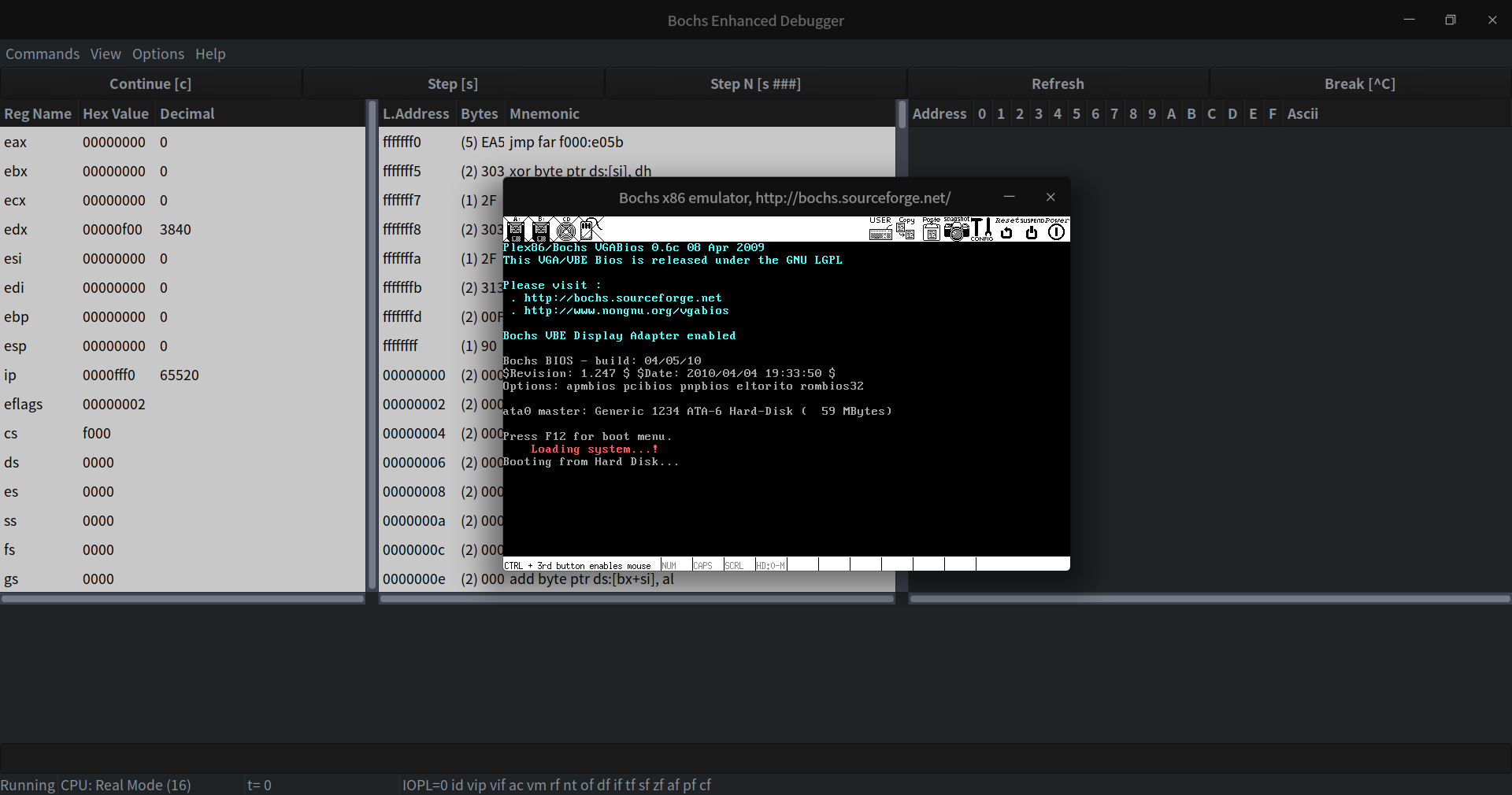Viewport: 1512px width, 795px height.
Task: Select disassembly row at address ffffffff
Action: point(441,346)
